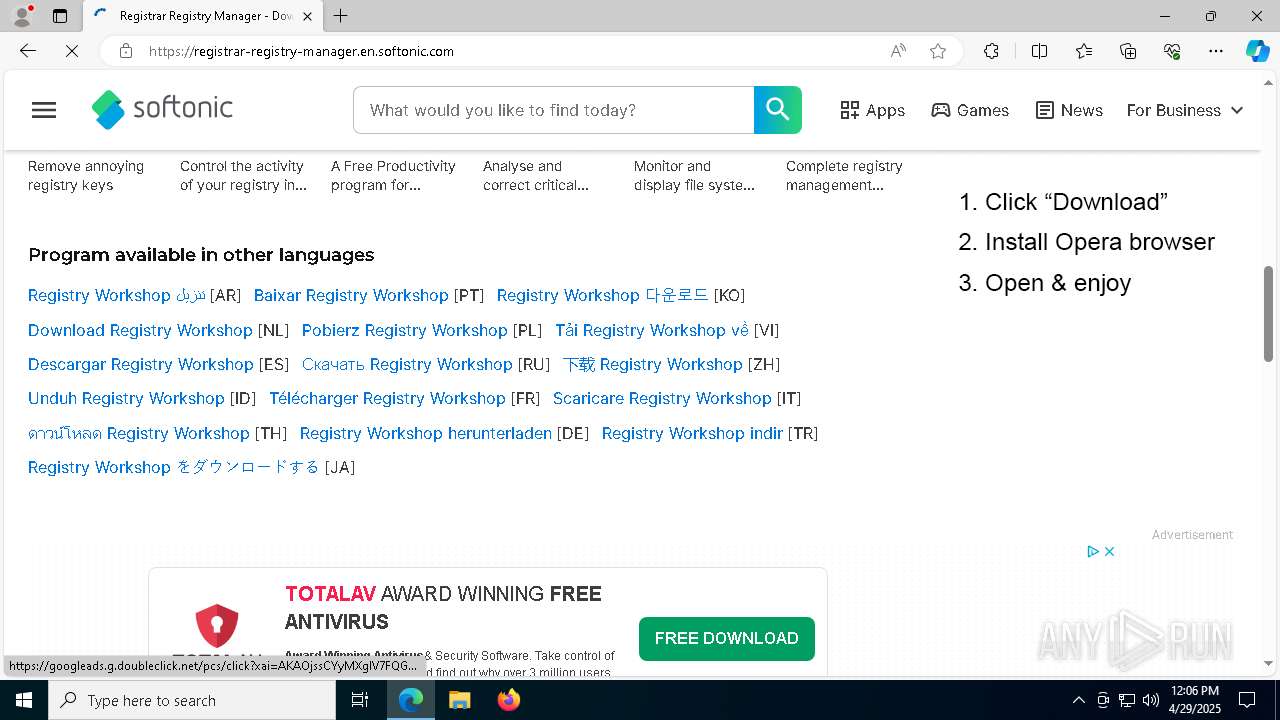Close the Registrar Registry Manager tab

(307, 16)
